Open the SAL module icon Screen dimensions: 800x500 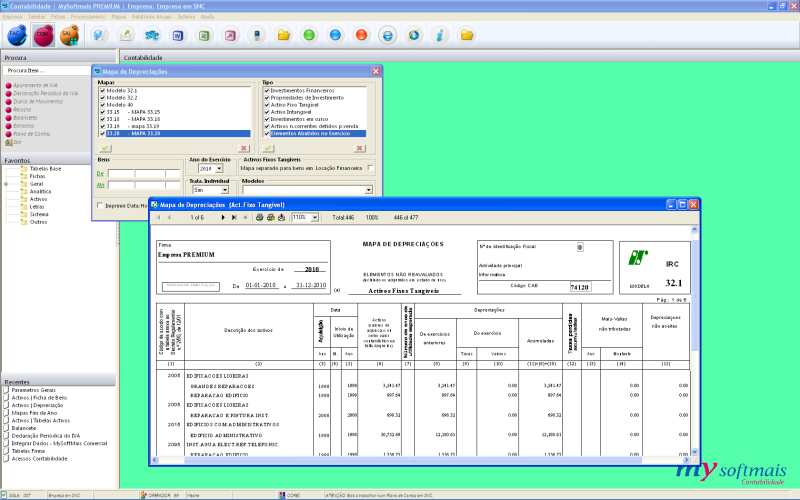[69, 35]
